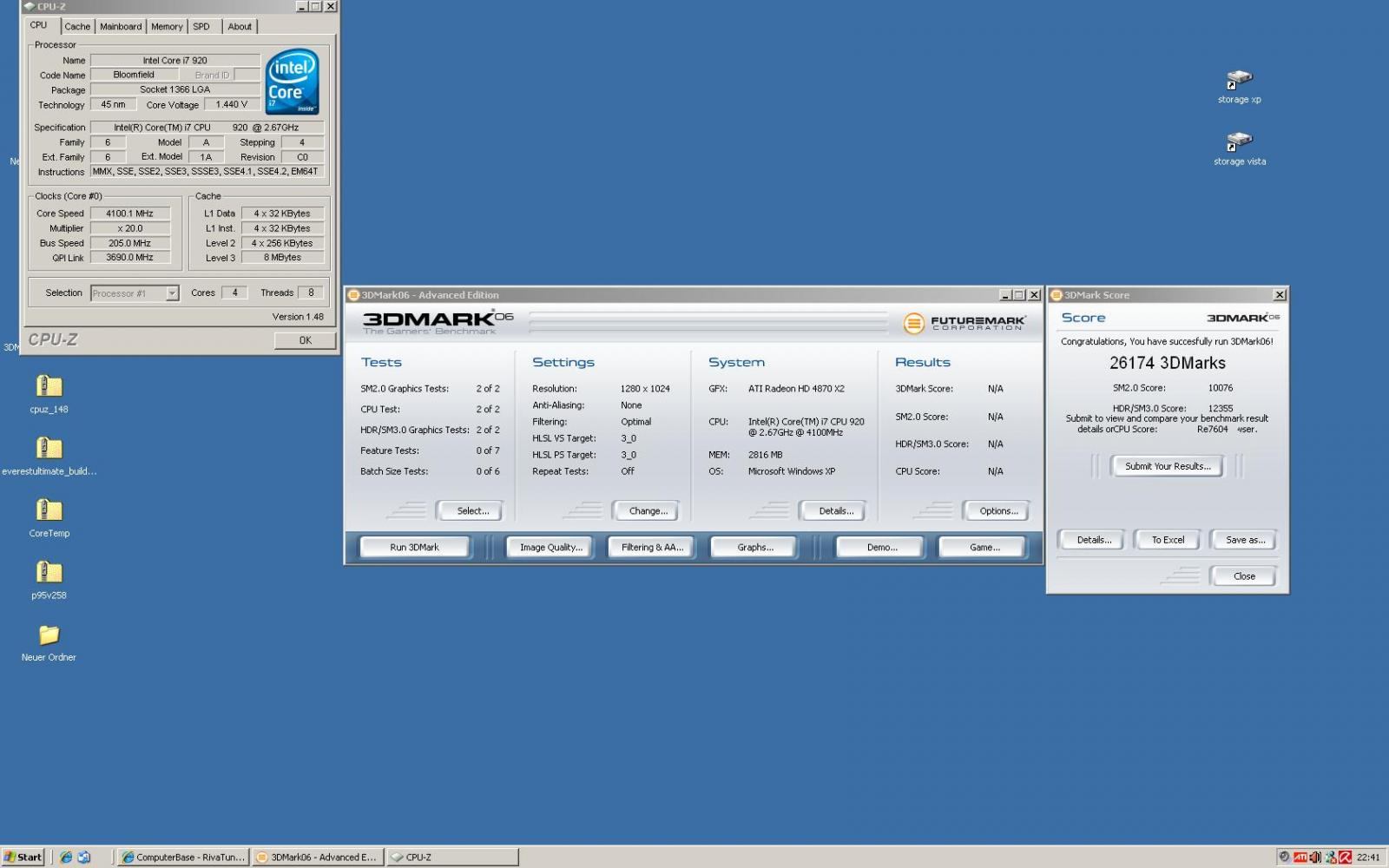1389x868 pixels.
Task: Open the p95v258 zip folder
Action: [x=49, y=572]
